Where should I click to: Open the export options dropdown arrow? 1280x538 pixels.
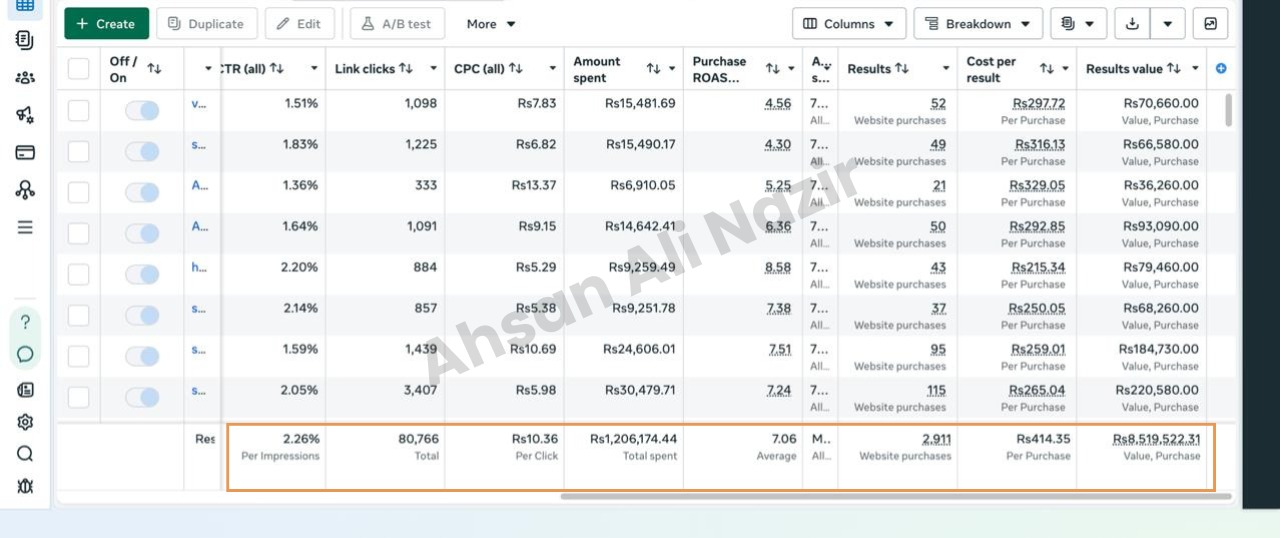coord(1167,24)
